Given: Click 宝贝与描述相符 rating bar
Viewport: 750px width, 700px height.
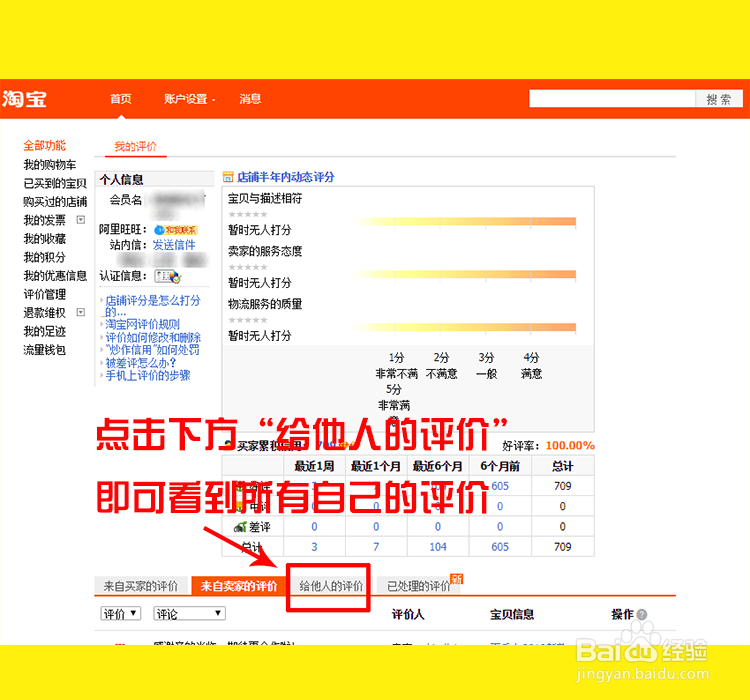Looking at the screenshot, I should pyautogui.click(x=464, y=222).
